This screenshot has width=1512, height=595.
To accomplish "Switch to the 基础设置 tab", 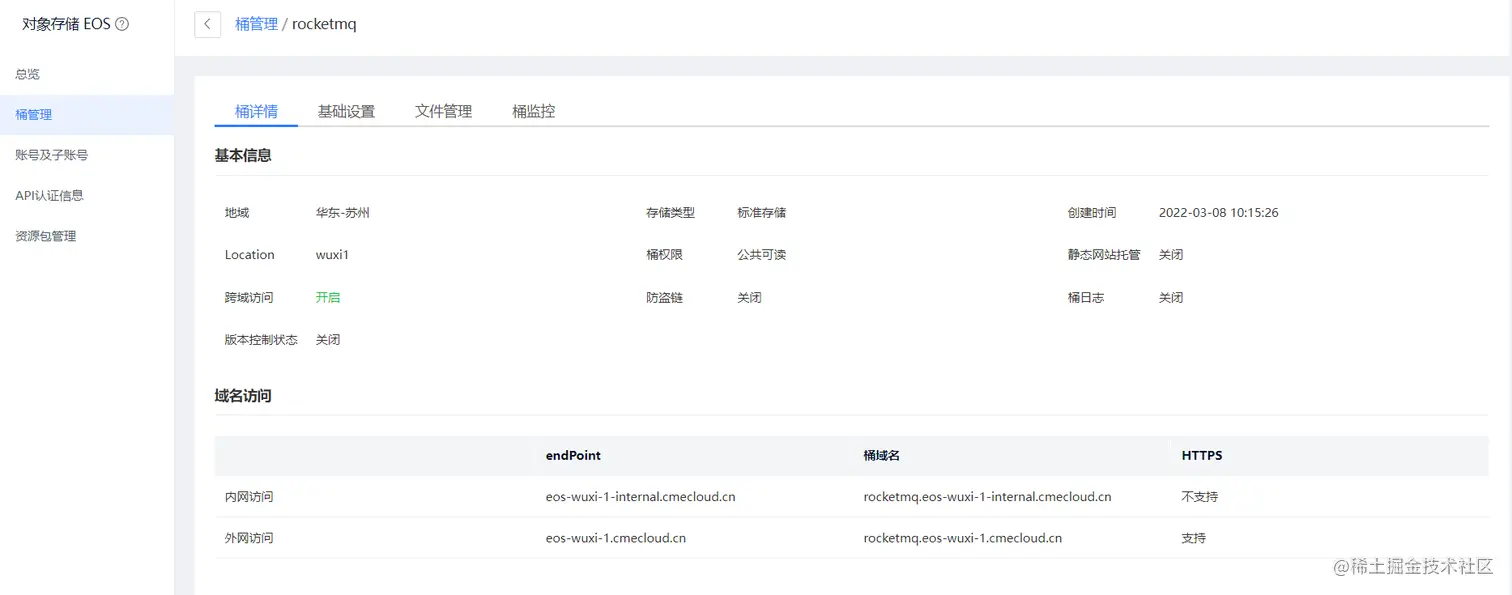I will [x=346, y=111].
